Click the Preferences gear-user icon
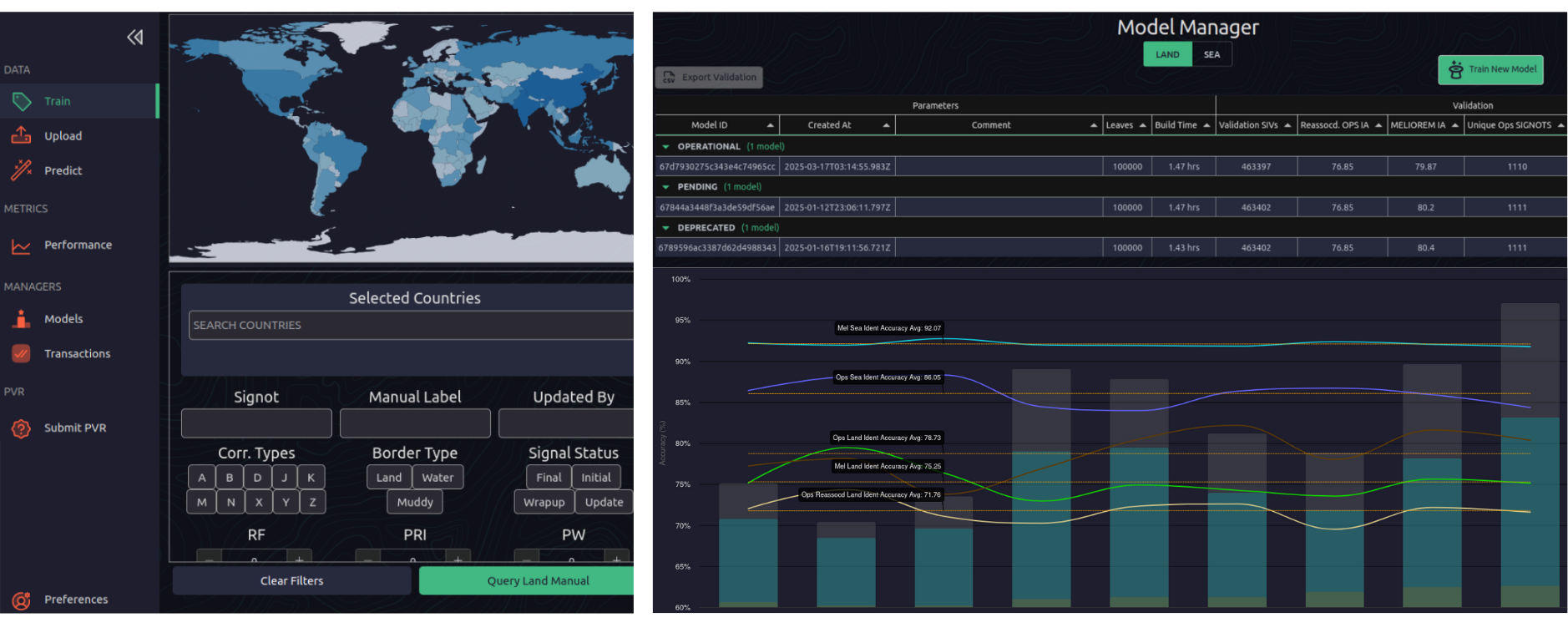 click(22, 600)
